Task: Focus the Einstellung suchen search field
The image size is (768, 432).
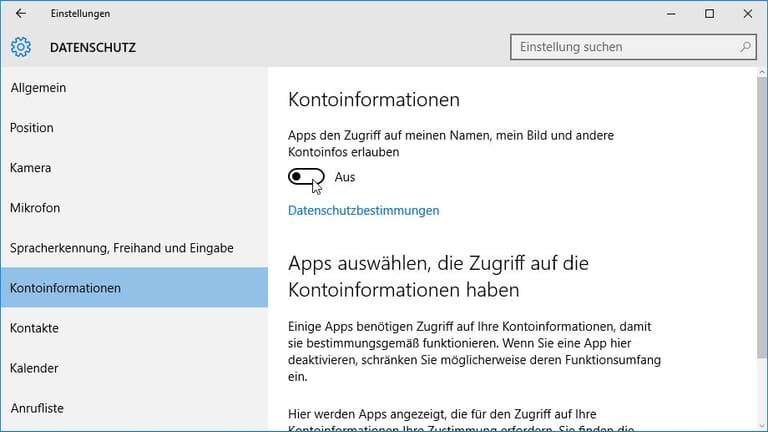Action: click(x=633, y=47)
